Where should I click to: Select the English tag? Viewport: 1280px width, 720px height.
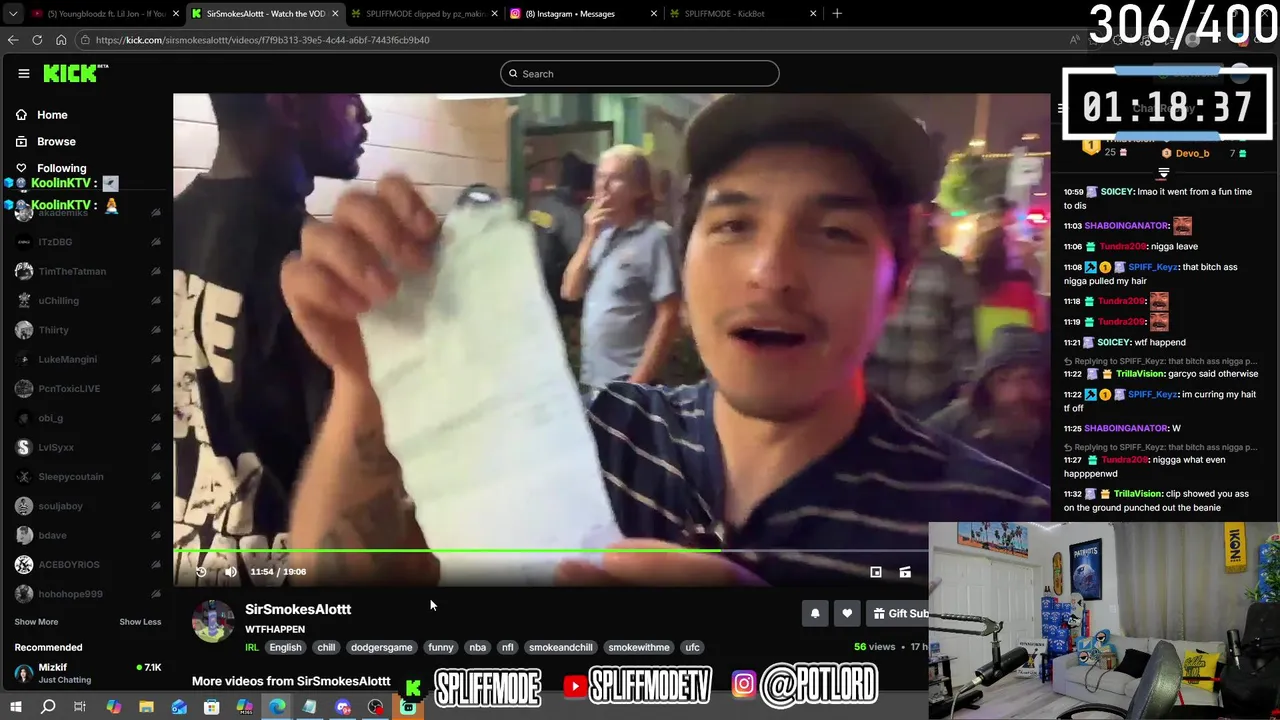point(285,647)
